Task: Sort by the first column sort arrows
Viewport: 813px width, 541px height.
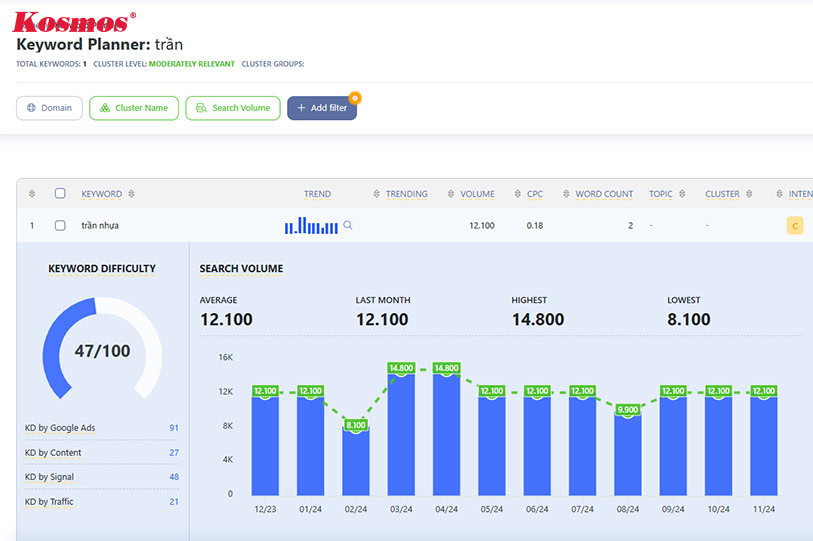Action: (x=32, y=194)
